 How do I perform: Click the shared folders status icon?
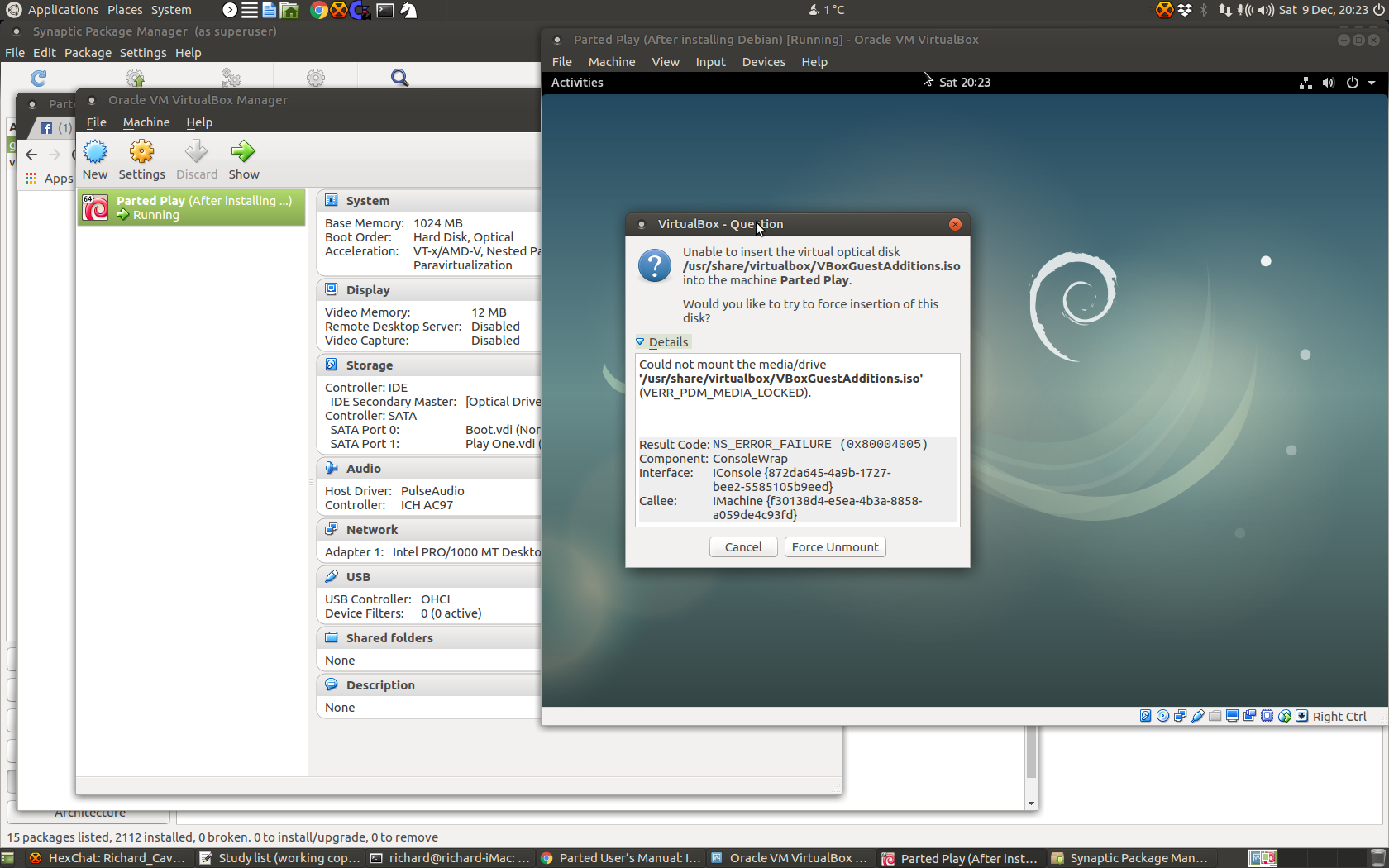[1215, 716]
